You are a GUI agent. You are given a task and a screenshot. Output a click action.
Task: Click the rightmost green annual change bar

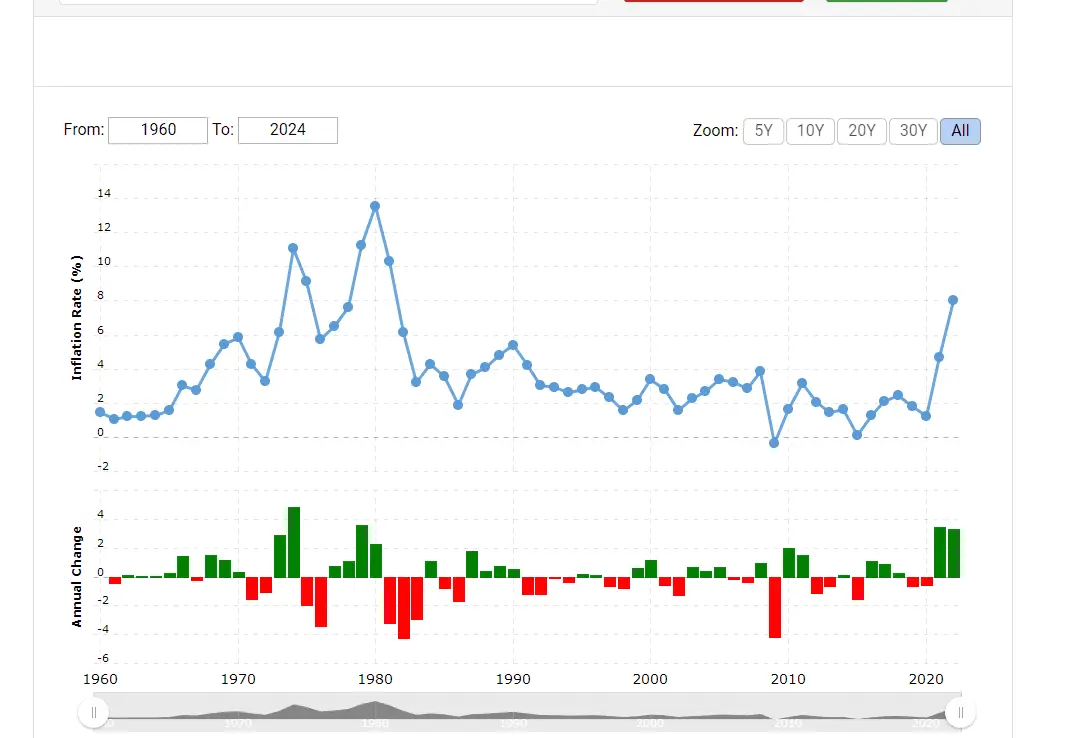pos(954,553)
